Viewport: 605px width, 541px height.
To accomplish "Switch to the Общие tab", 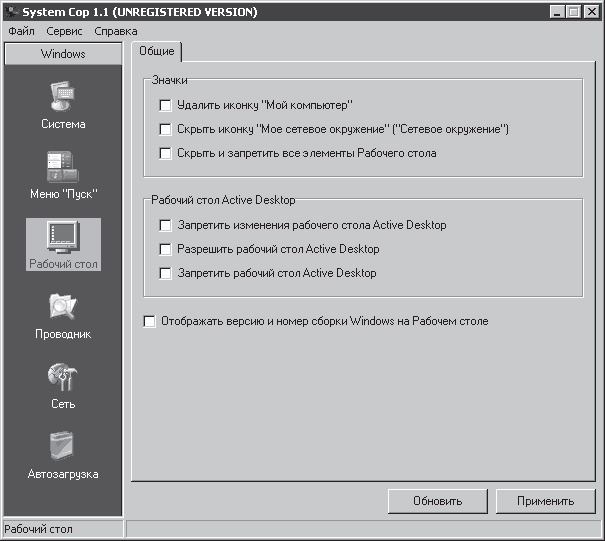I will [155, 52].
